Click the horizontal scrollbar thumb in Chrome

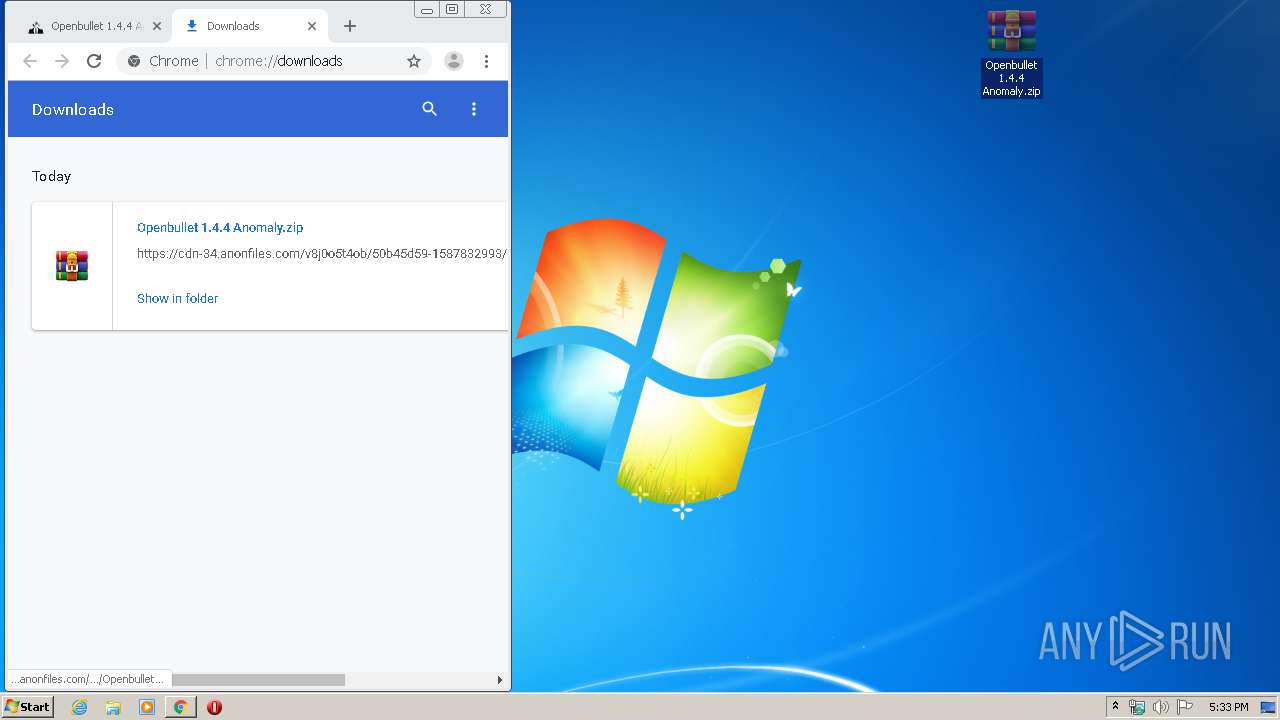click(258, 680)
